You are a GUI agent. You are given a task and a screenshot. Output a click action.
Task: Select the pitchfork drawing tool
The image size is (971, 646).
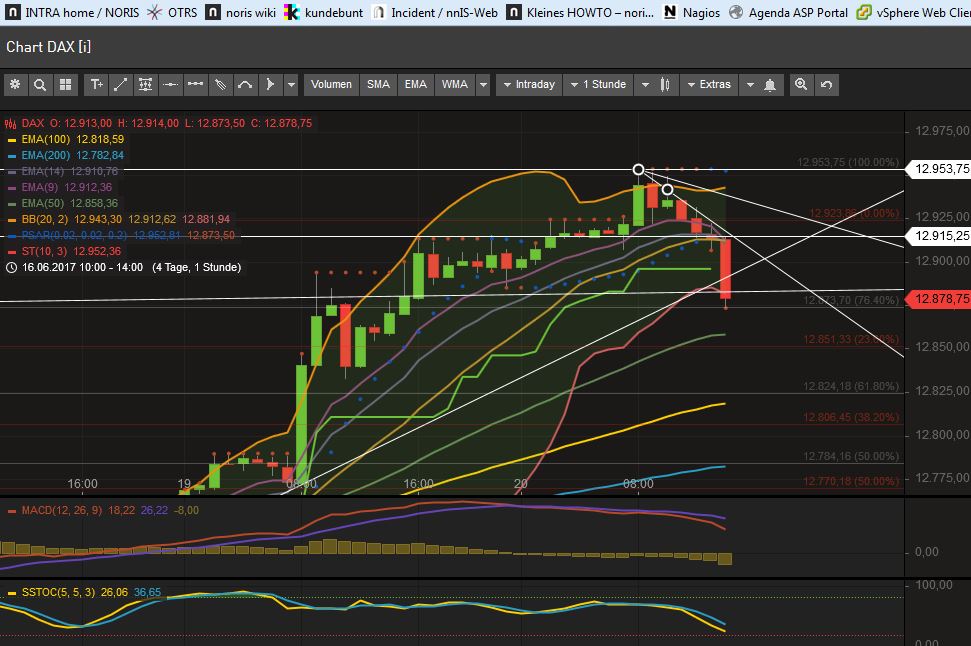220,85
